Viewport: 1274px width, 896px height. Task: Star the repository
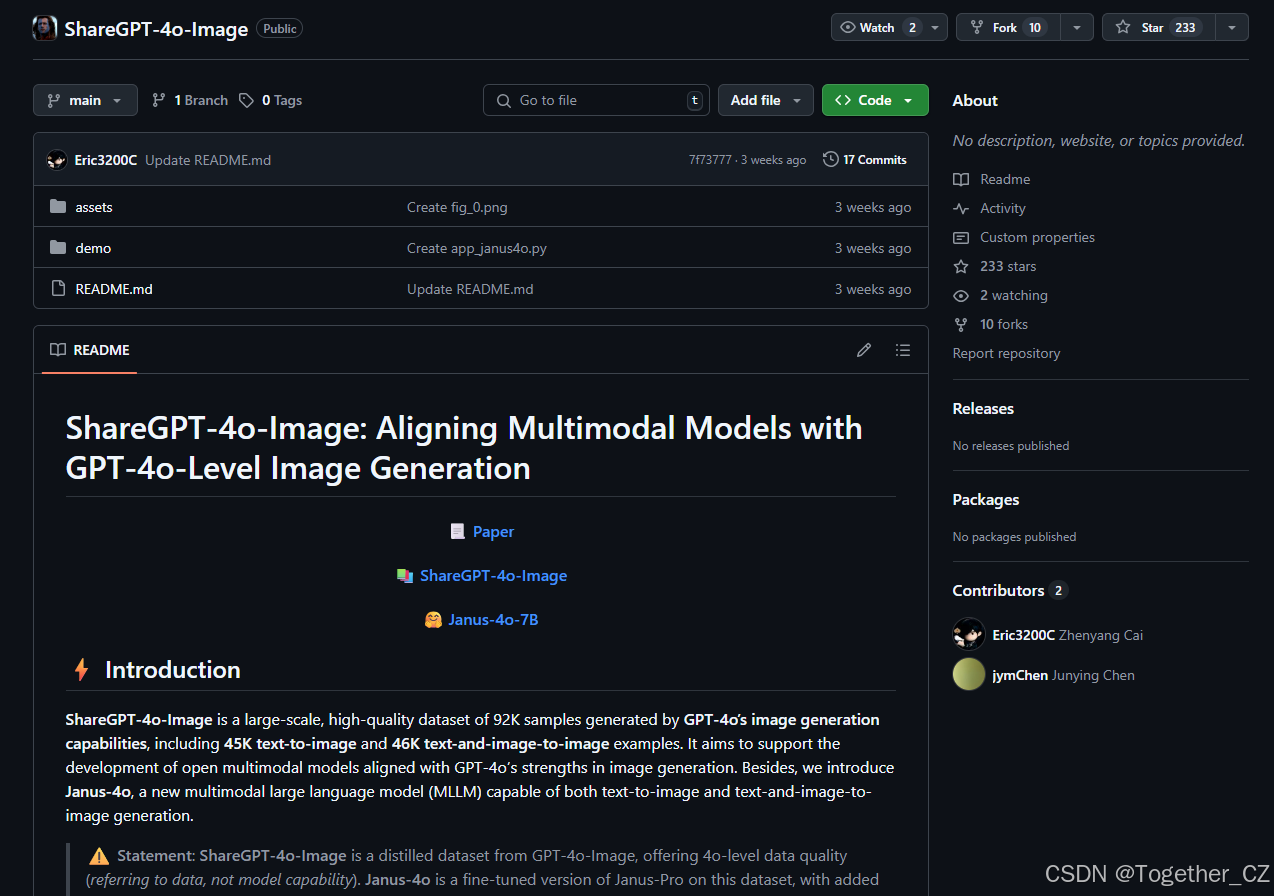coord(1159,27)
